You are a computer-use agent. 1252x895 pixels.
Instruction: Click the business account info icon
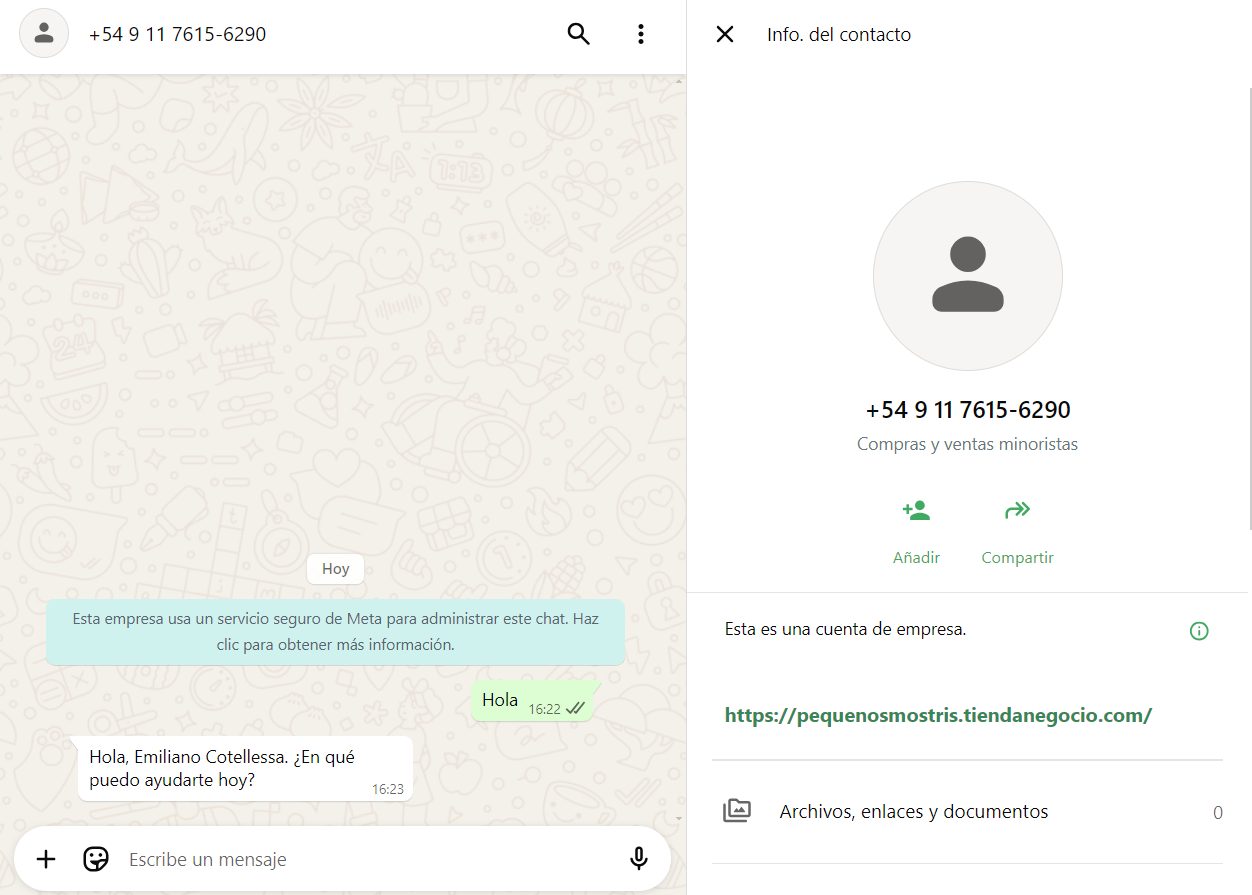[1199, 631]
